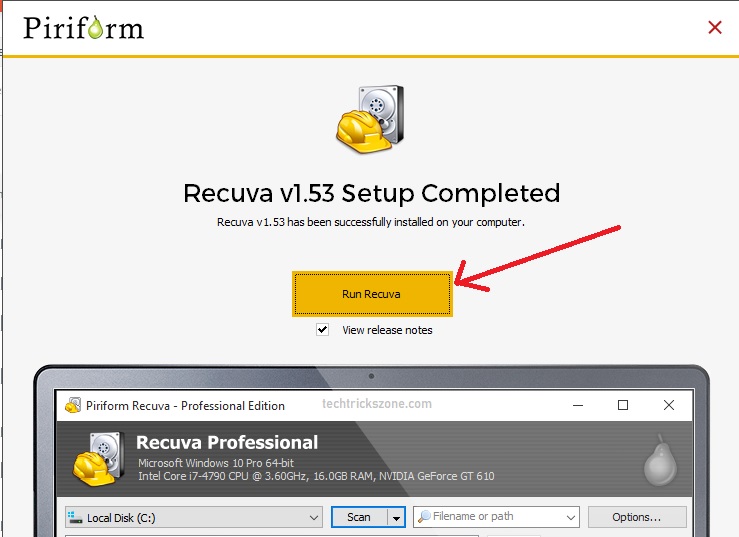739x537 pixels.
Task: Click the Scan button
Action: pyautogui.click(x=358, y=517)
